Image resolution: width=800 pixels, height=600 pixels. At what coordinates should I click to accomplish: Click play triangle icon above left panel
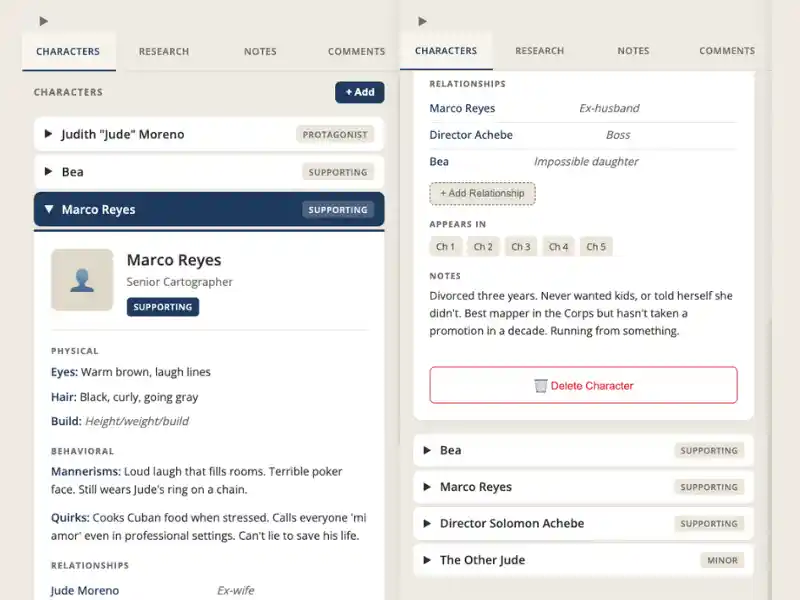pyautogui.click(x=43, y=21)
